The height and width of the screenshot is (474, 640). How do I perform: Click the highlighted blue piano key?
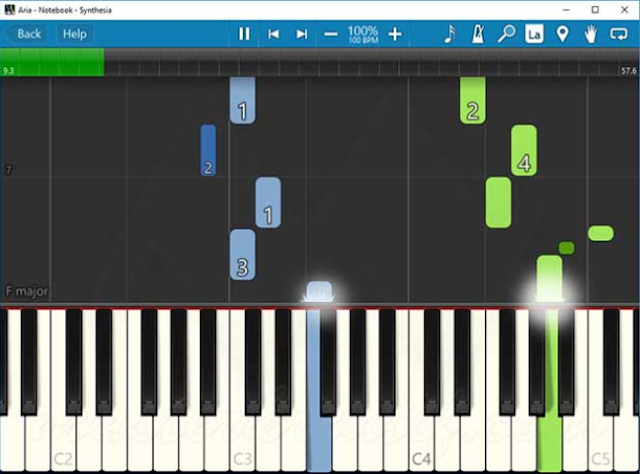click(x=319, y=441)
